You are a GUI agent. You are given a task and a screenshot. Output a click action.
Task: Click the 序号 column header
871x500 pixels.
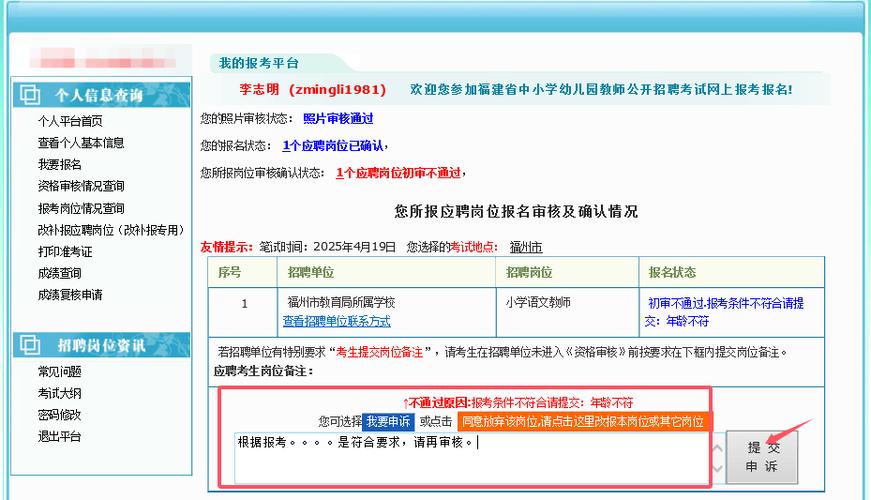point(229,272)
